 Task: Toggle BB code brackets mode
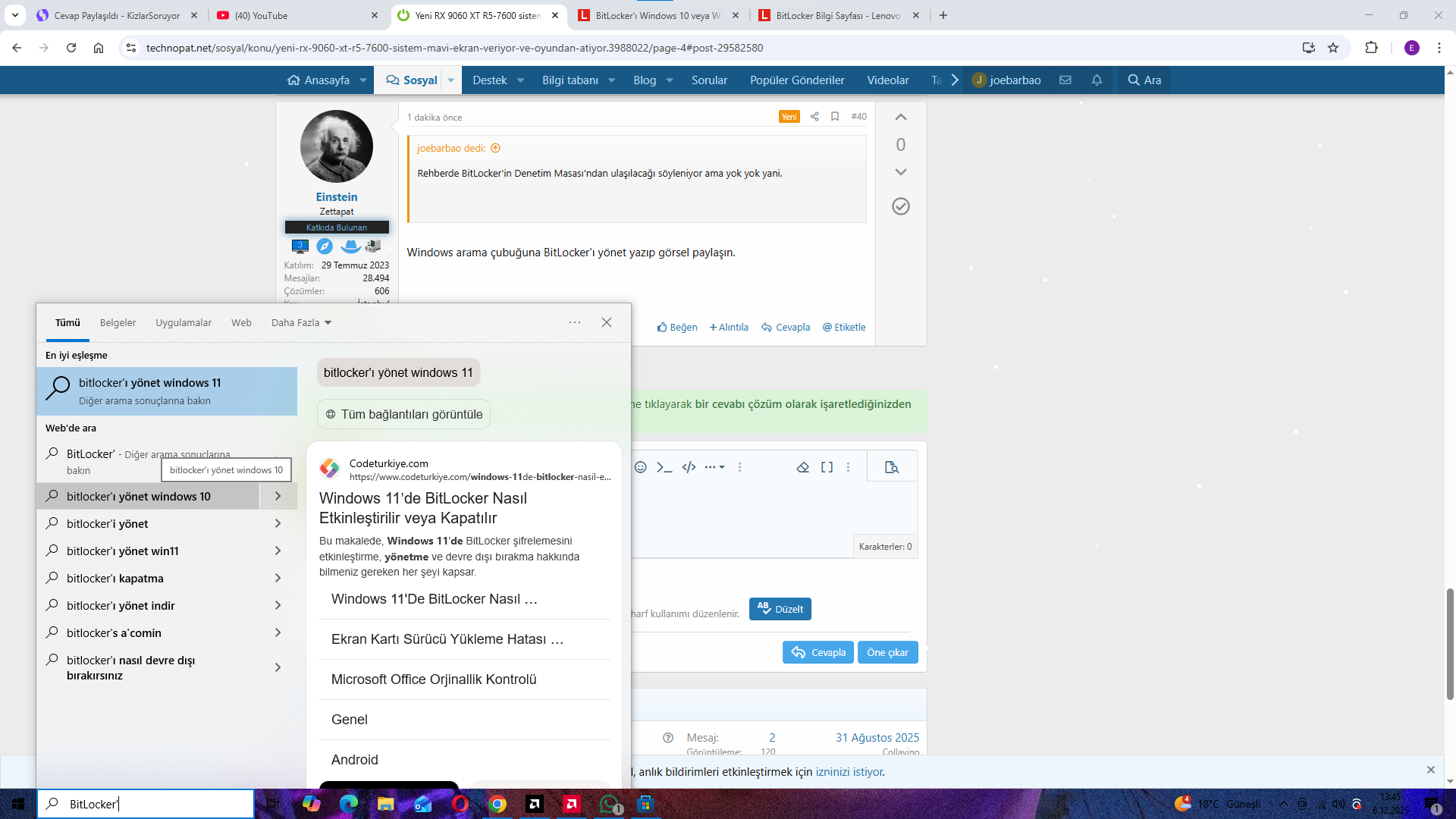point(827,467)
